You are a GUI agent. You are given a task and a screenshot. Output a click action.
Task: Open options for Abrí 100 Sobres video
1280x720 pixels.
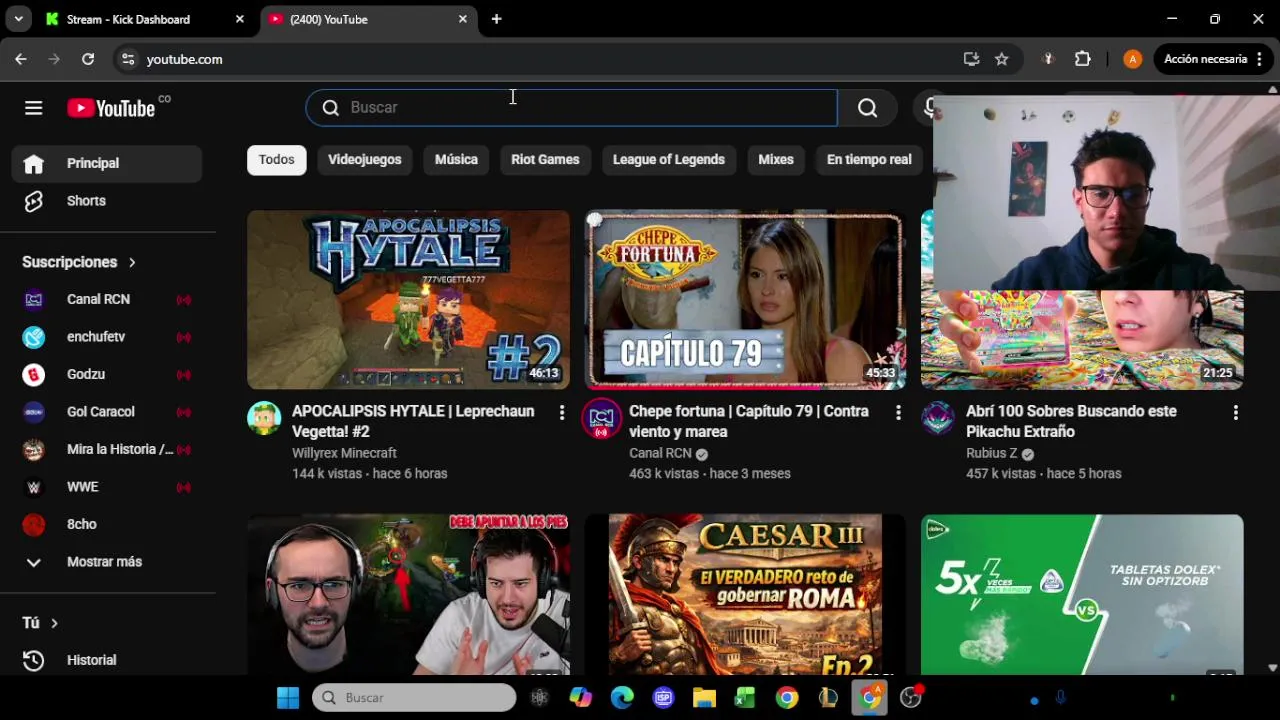coord(1235,412)
